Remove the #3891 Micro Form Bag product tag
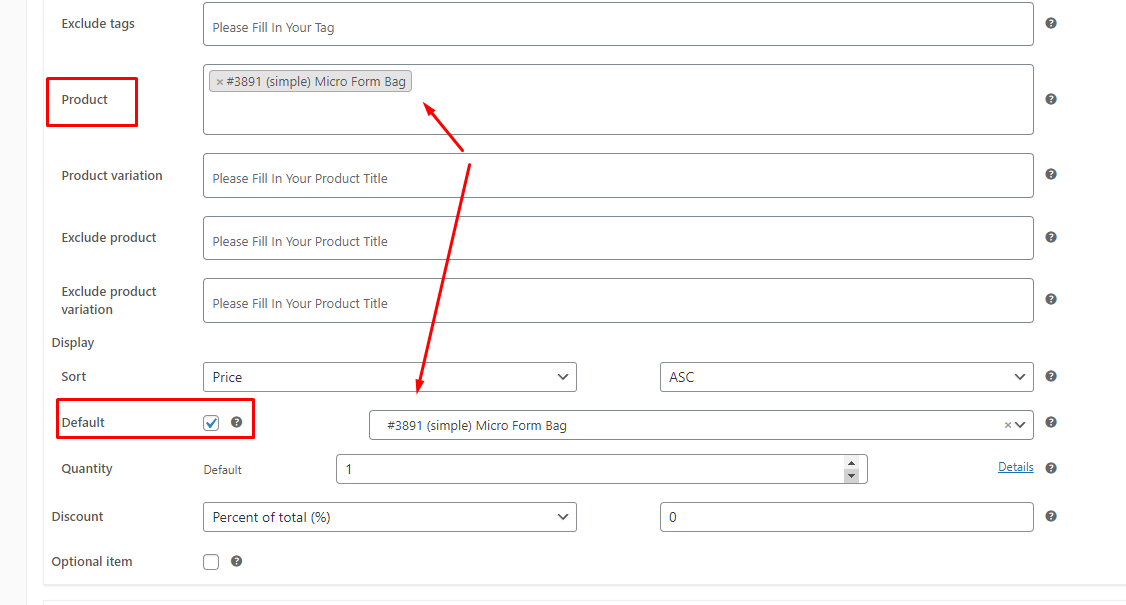This screenshot has width=1126, height=605. (x=220, y=82)
